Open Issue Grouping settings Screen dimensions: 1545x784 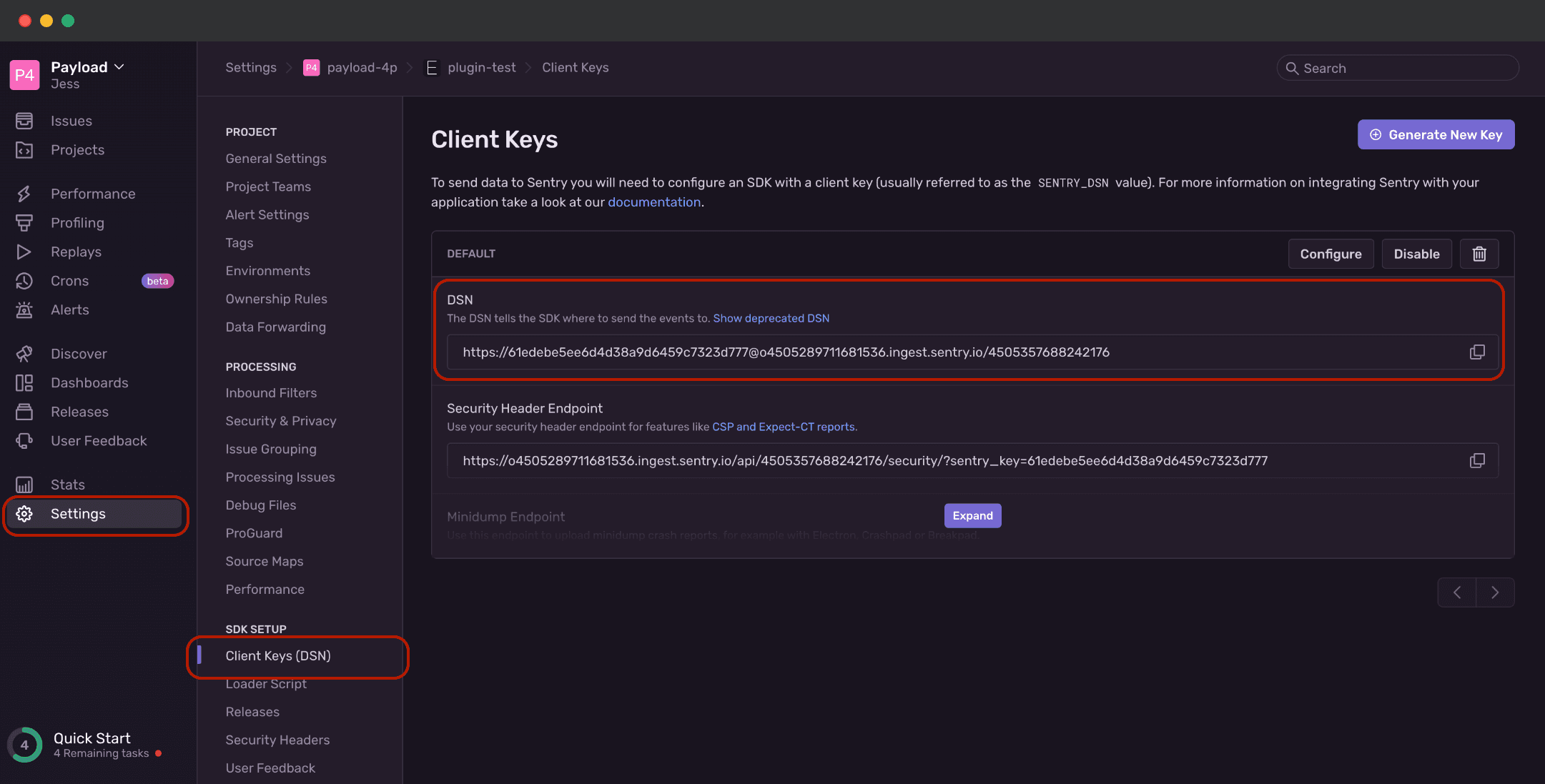click(x=271, y=449)
